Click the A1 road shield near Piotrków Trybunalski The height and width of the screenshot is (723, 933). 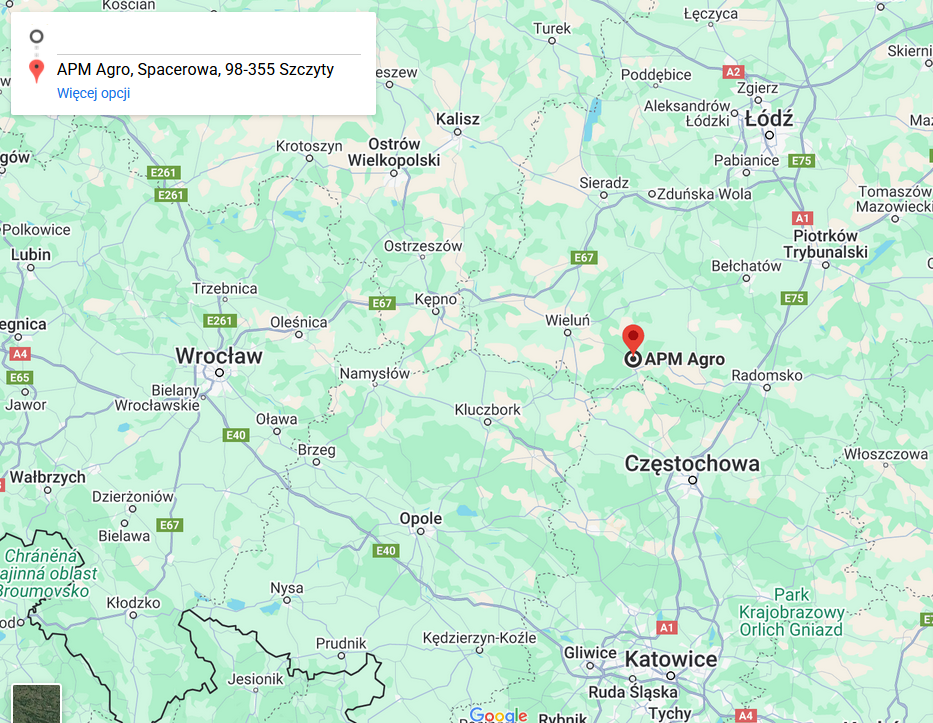(x=802, y=218)
